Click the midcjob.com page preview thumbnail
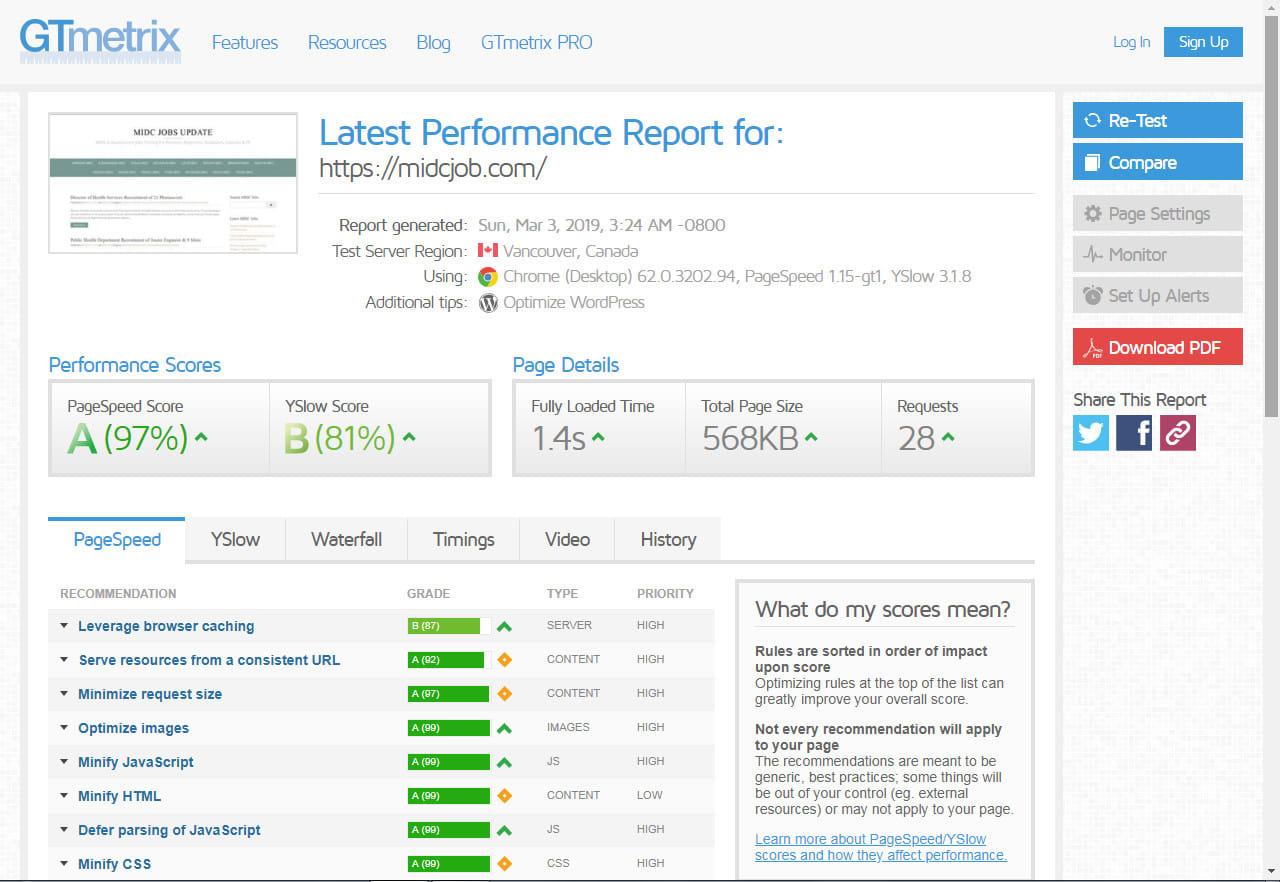The image size is (1280, 882). tap(172, 183)
